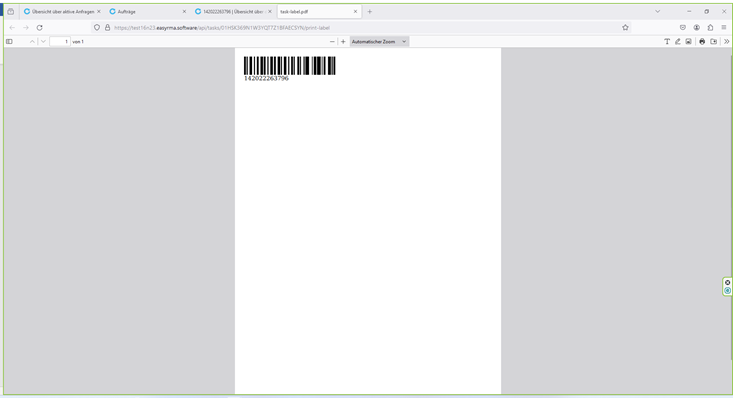
Task: Open the list all tabs chevron
Action: (658, 11)
